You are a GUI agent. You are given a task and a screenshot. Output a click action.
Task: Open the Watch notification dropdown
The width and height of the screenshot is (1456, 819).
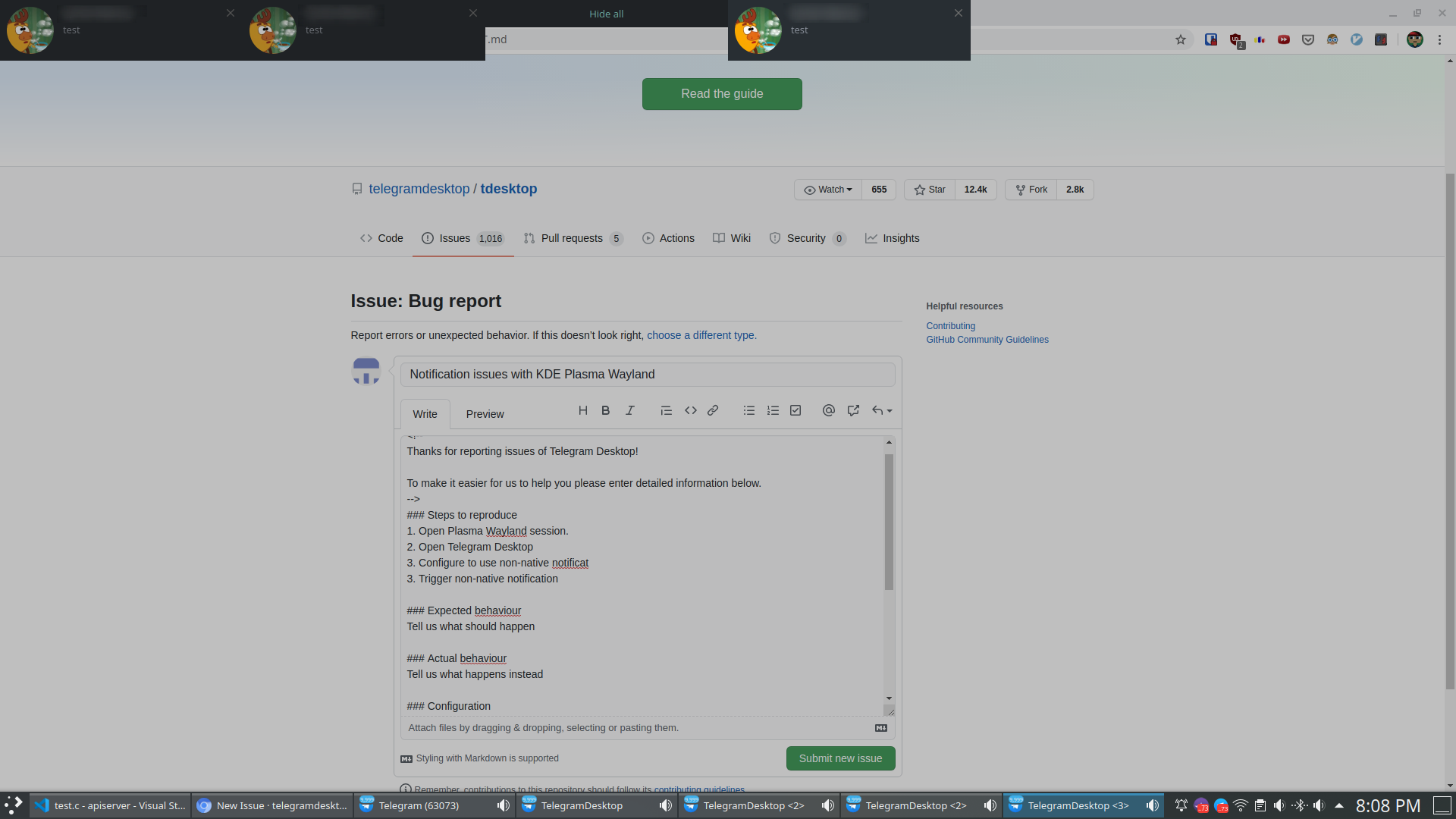tap(827, 190)
